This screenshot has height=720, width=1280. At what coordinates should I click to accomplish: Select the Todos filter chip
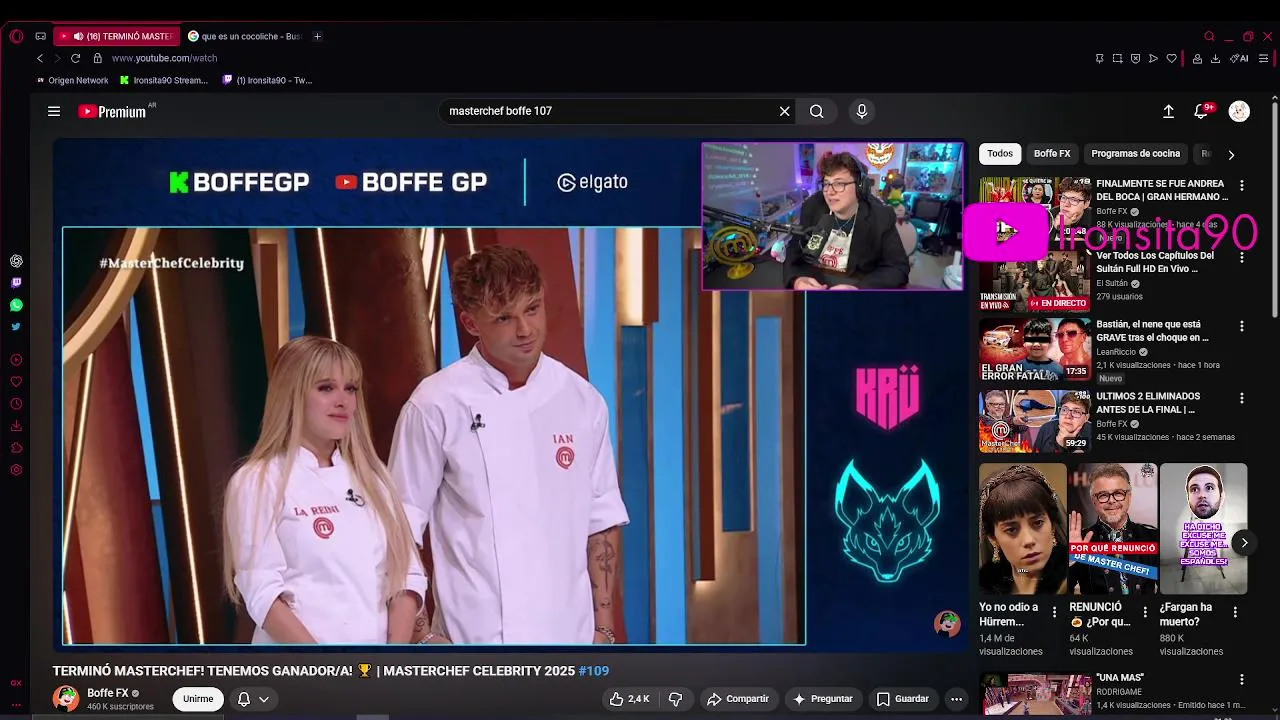point(1000,154)
